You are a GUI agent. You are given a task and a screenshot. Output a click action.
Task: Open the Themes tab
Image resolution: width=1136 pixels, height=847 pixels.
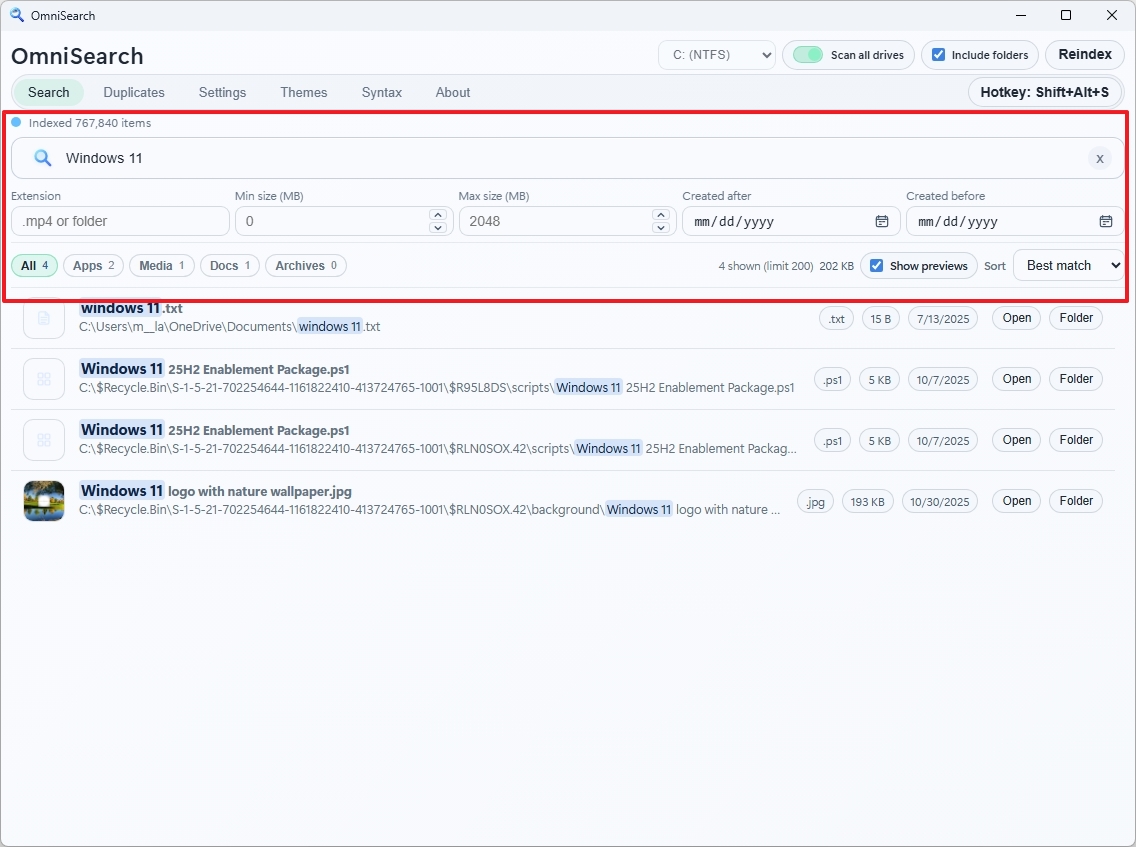(x=303, y=92)
